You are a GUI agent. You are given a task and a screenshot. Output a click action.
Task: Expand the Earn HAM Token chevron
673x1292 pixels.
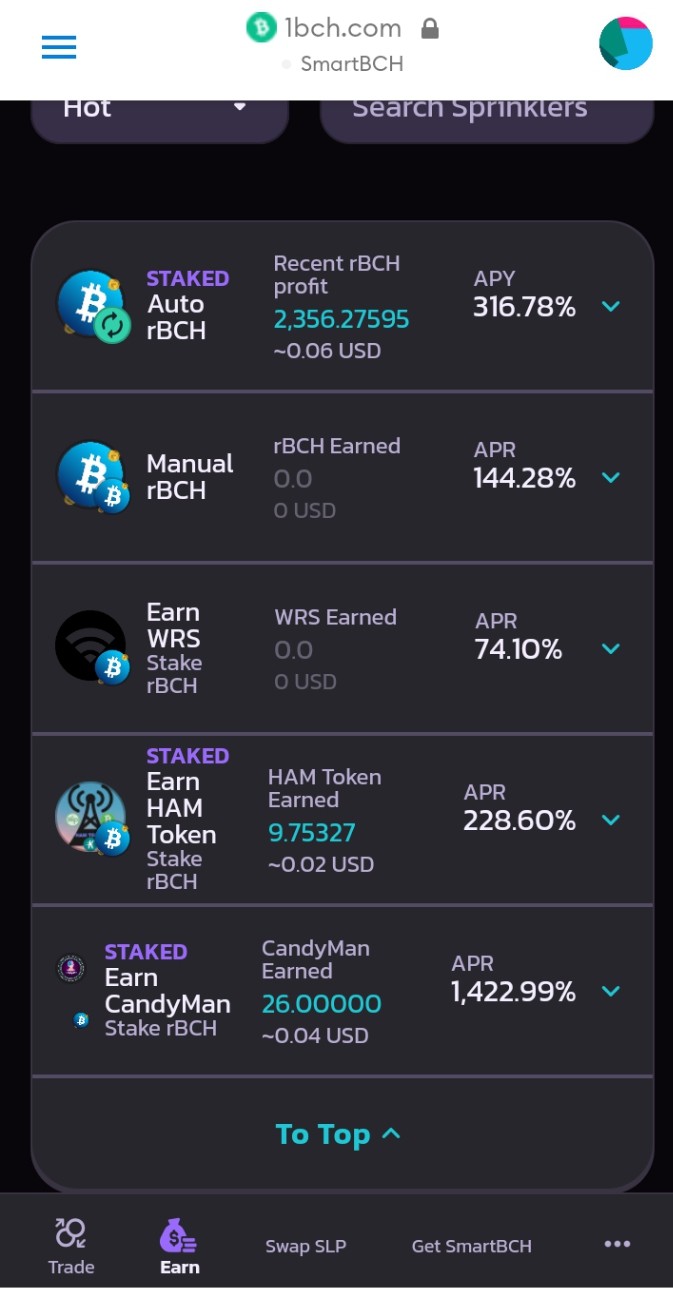click(611, 820)
